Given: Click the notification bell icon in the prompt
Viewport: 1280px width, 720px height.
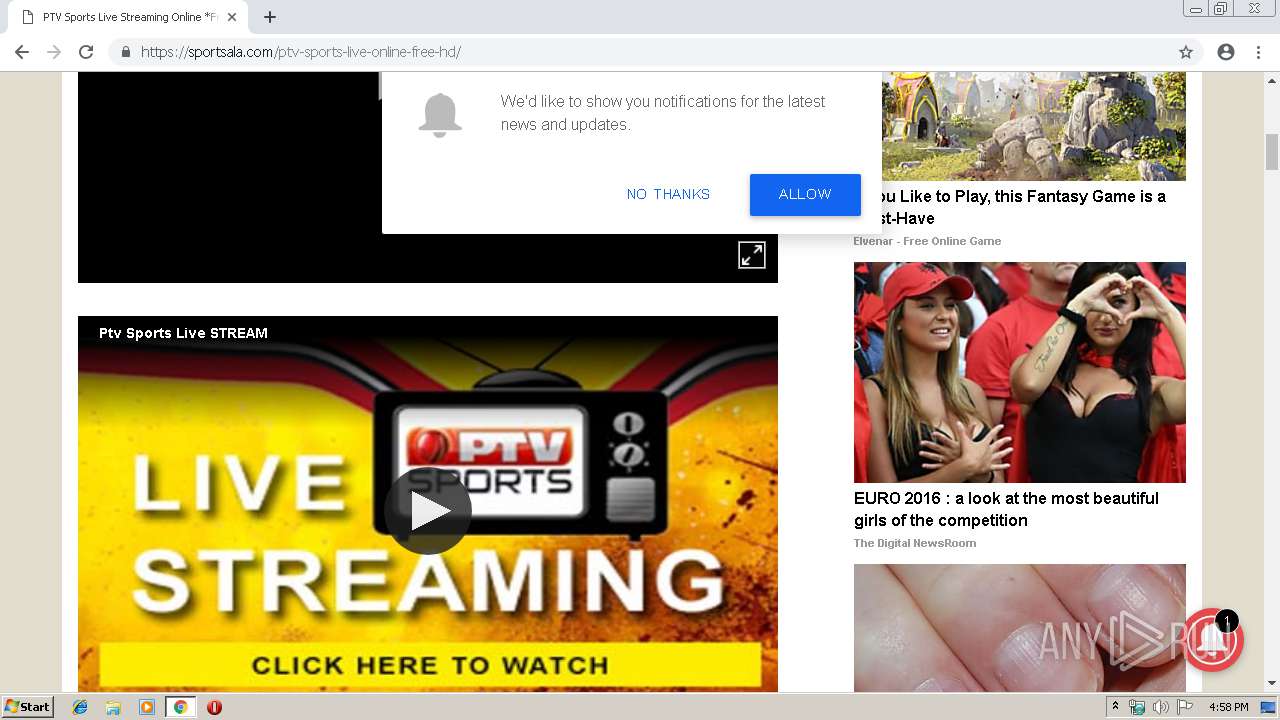Looking at the screenshot, I should pyautogui.click(x=440, y=115).
